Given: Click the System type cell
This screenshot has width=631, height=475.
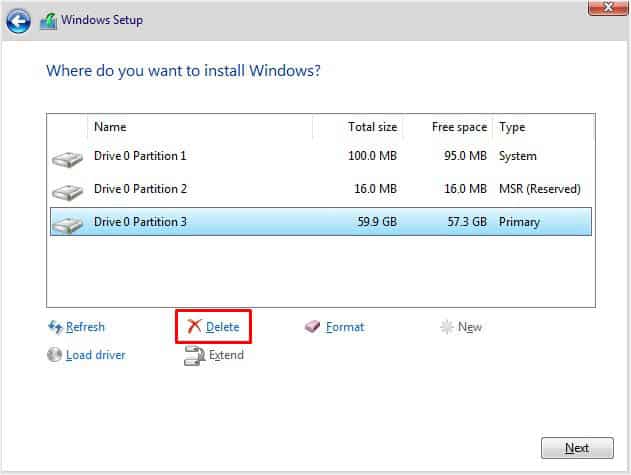Looking at the screenshot, I should click(x=518, y=156).
